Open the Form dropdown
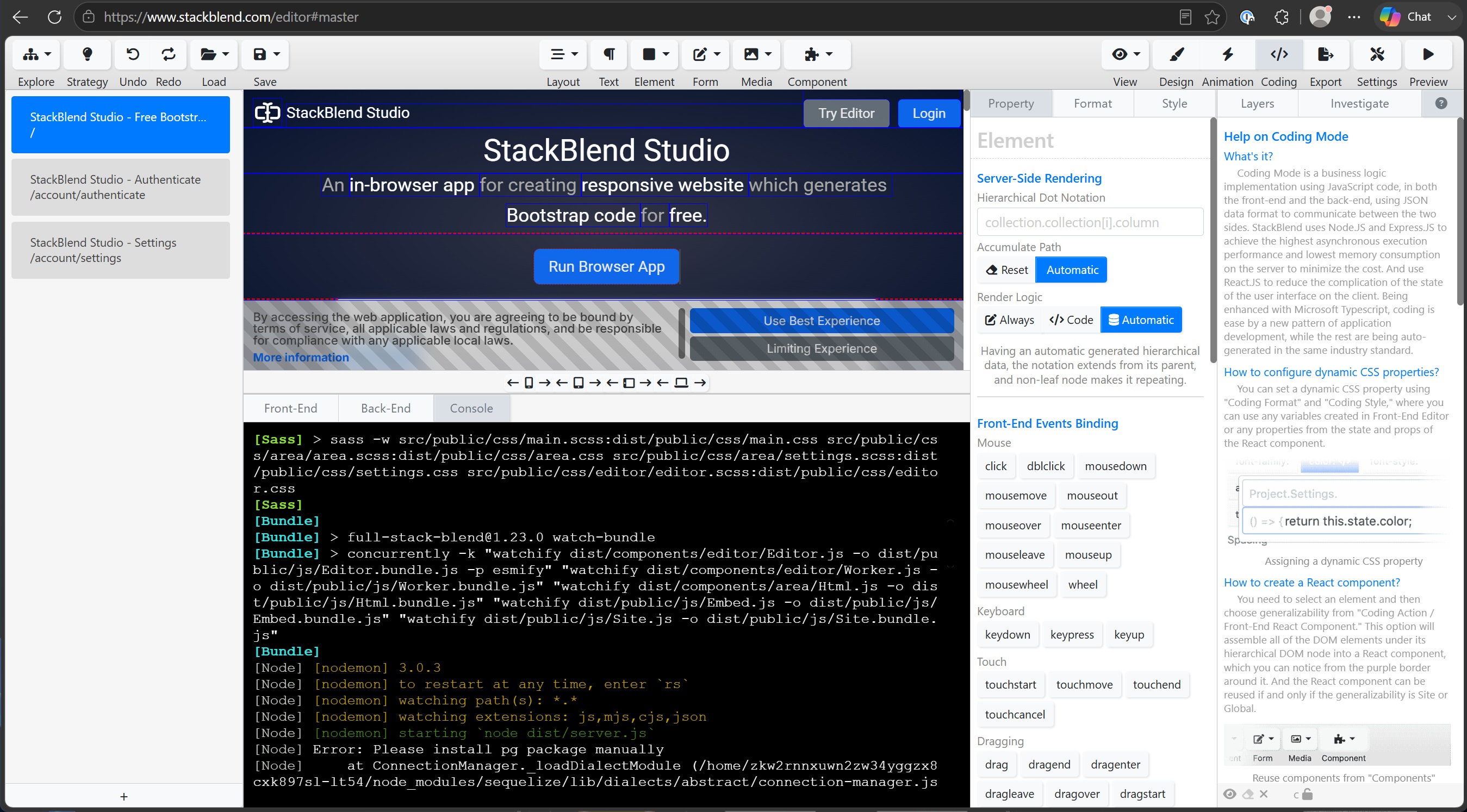The image size is (1467, 812). pyautogui.click(x=706, y=55)
